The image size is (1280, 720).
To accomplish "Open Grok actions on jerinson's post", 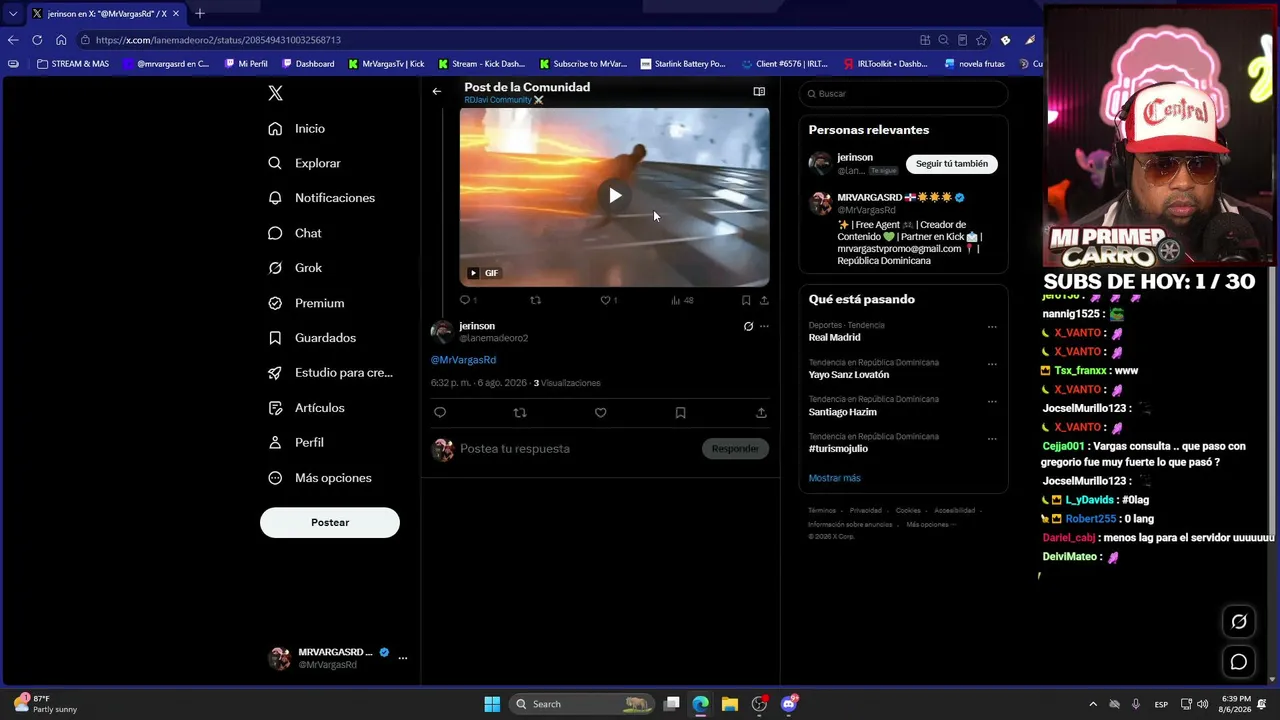I will (748, 326).
